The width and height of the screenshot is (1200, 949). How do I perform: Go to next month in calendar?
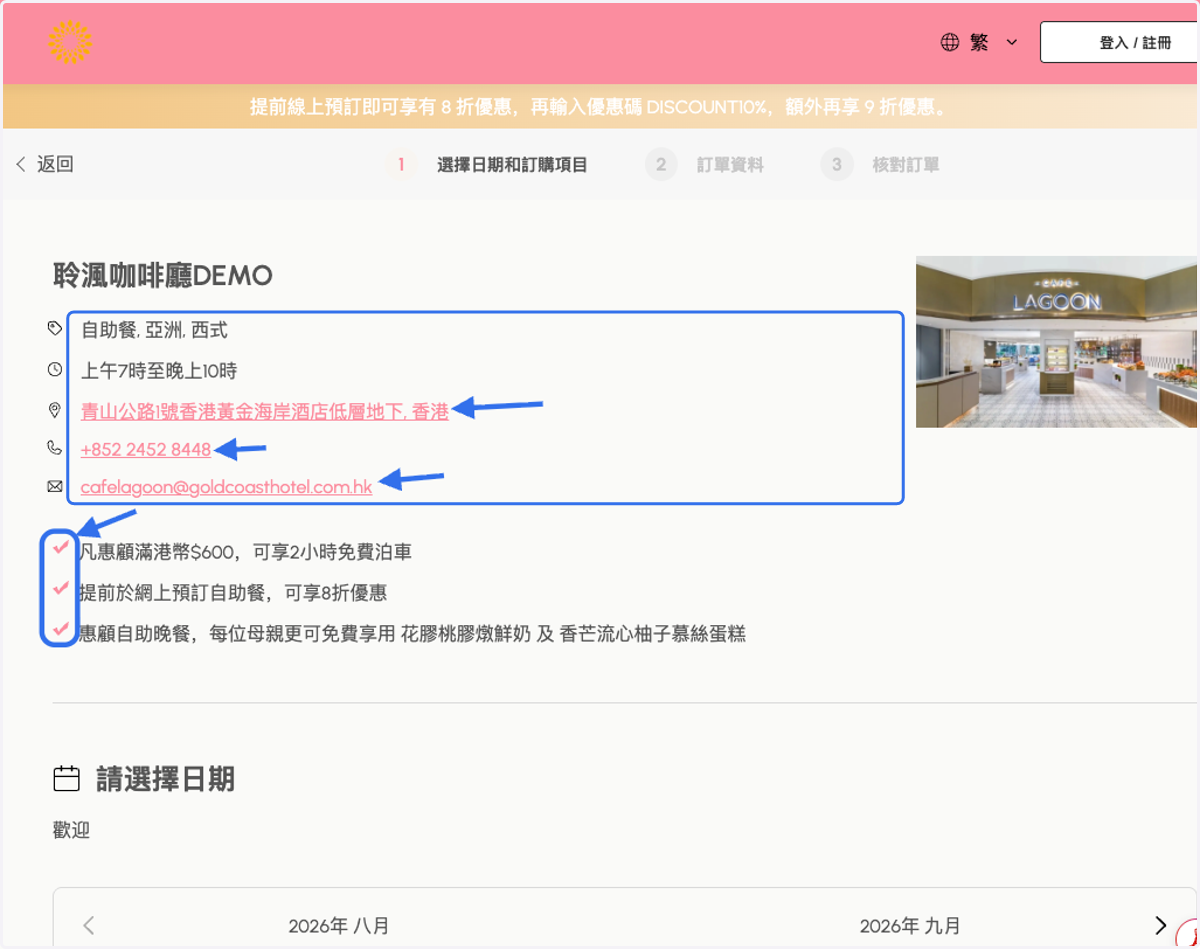(1160, 925)
